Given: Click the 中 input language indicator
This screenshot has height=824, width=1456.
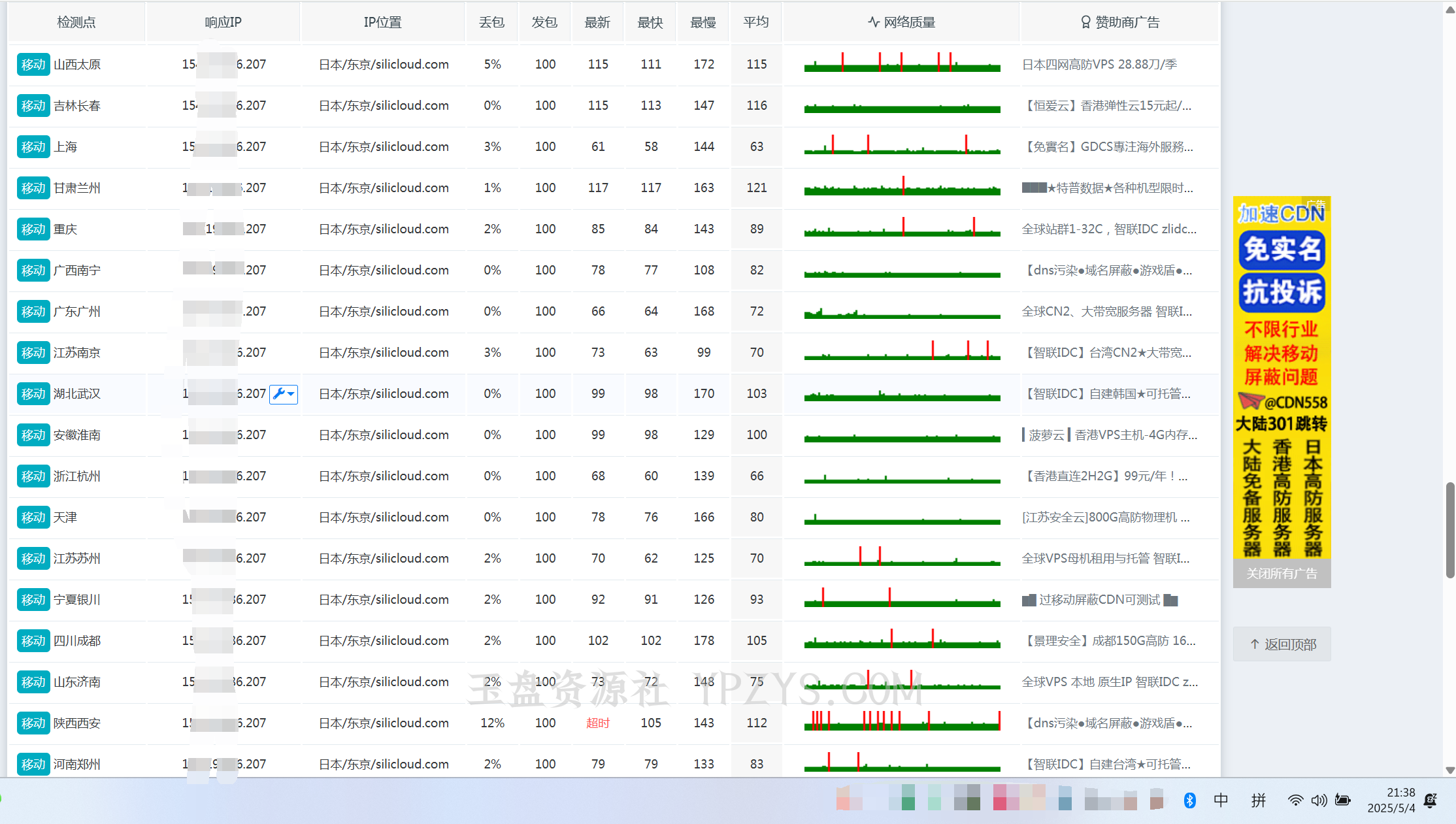Looking at the screenshot, I should coord(1221,800).
